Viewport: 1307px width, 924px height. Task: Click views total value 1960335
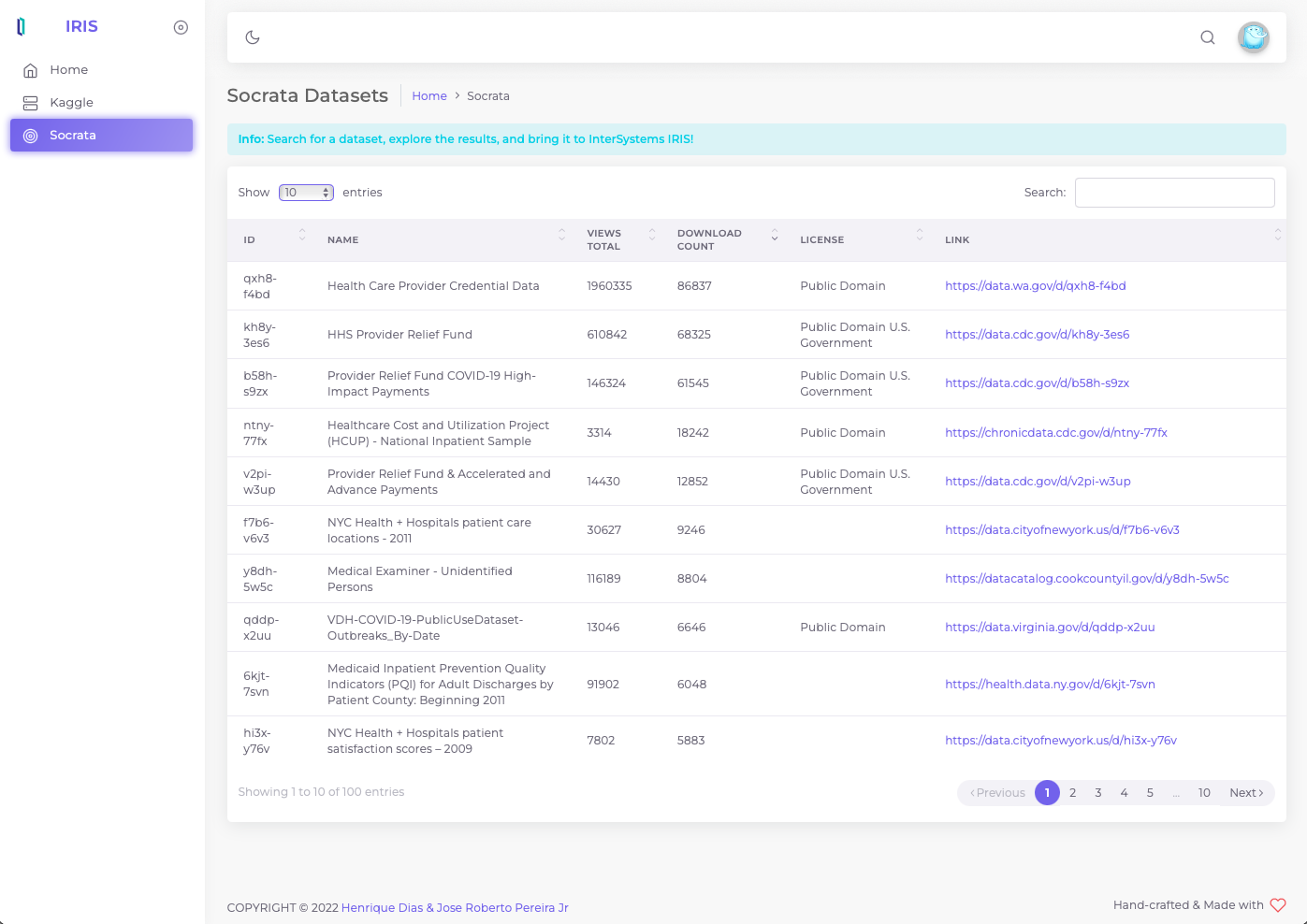click(x=609, y=286)
